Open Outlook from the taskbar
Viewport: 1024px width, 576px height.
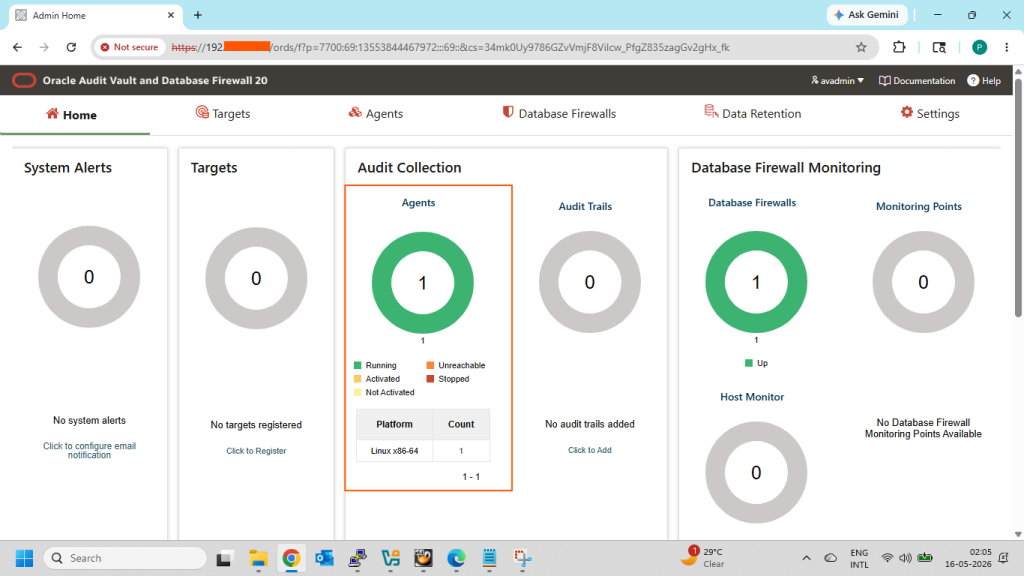[325, 558]
